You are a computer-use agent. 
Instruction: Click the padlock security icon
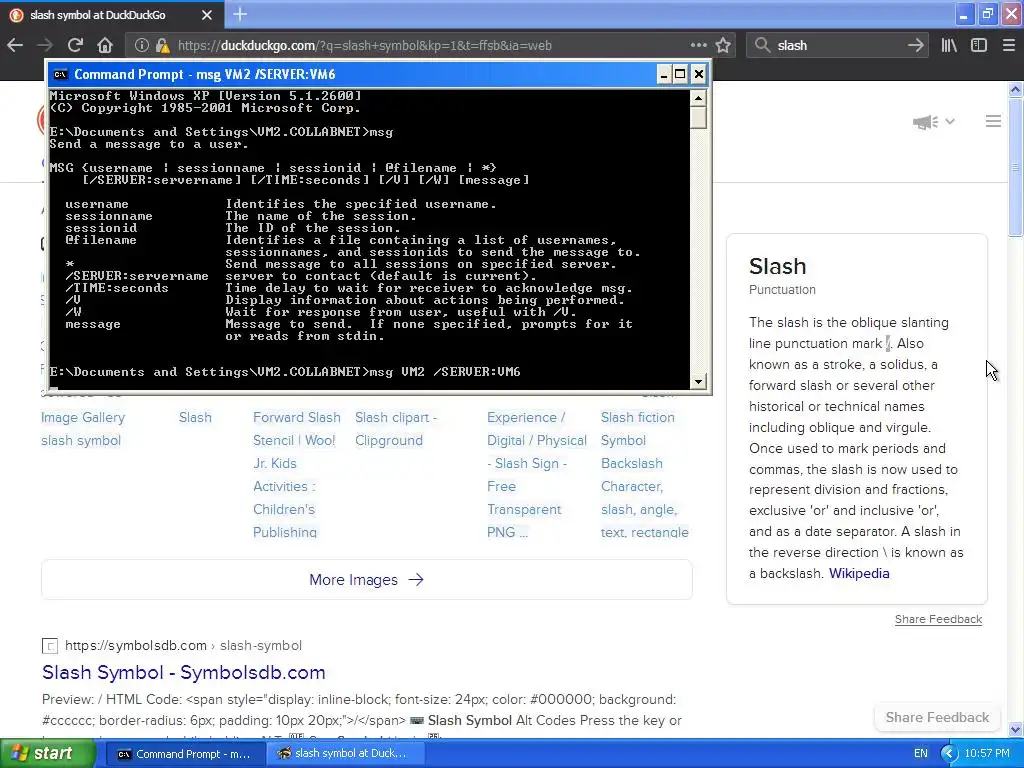point(163,45)
